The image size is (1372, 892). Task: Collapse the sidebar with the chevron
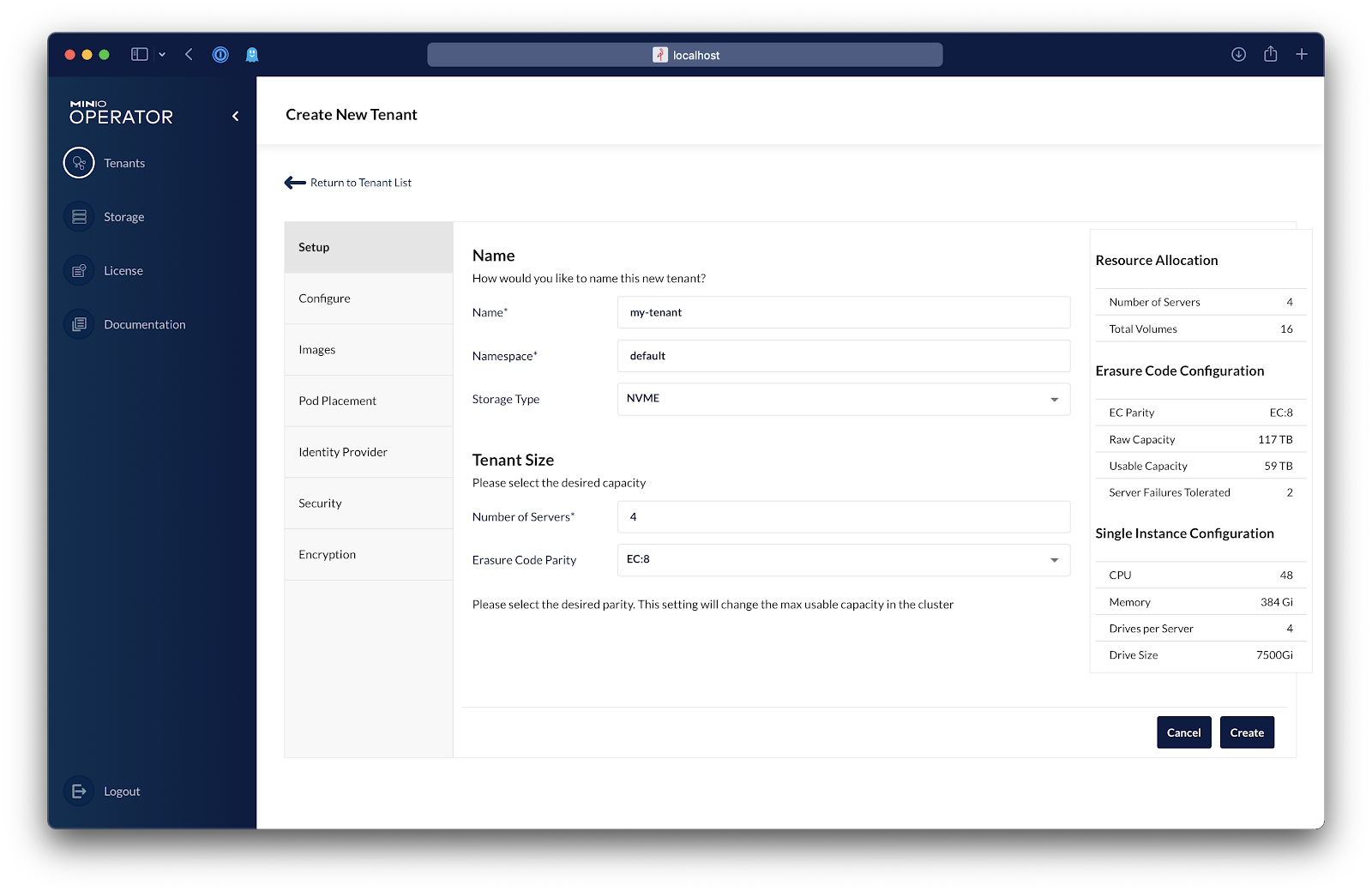(235, 115)
